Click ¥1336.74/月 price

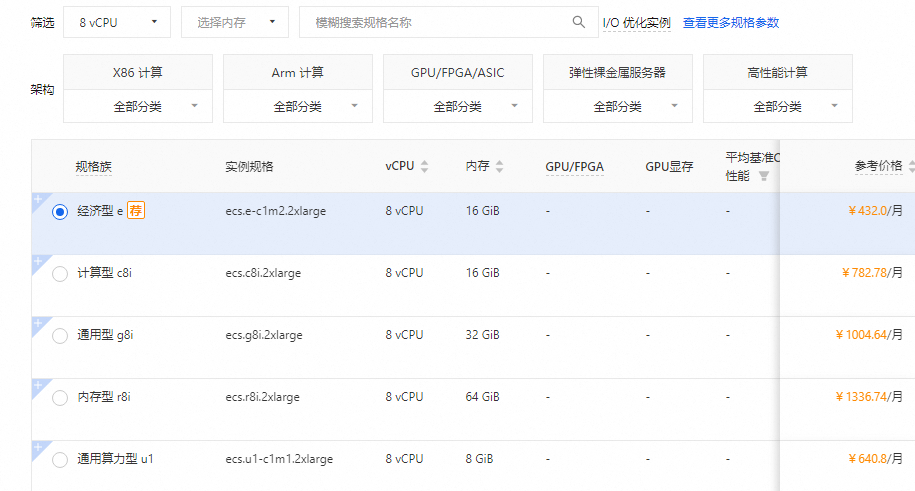[x=869, y=396]
